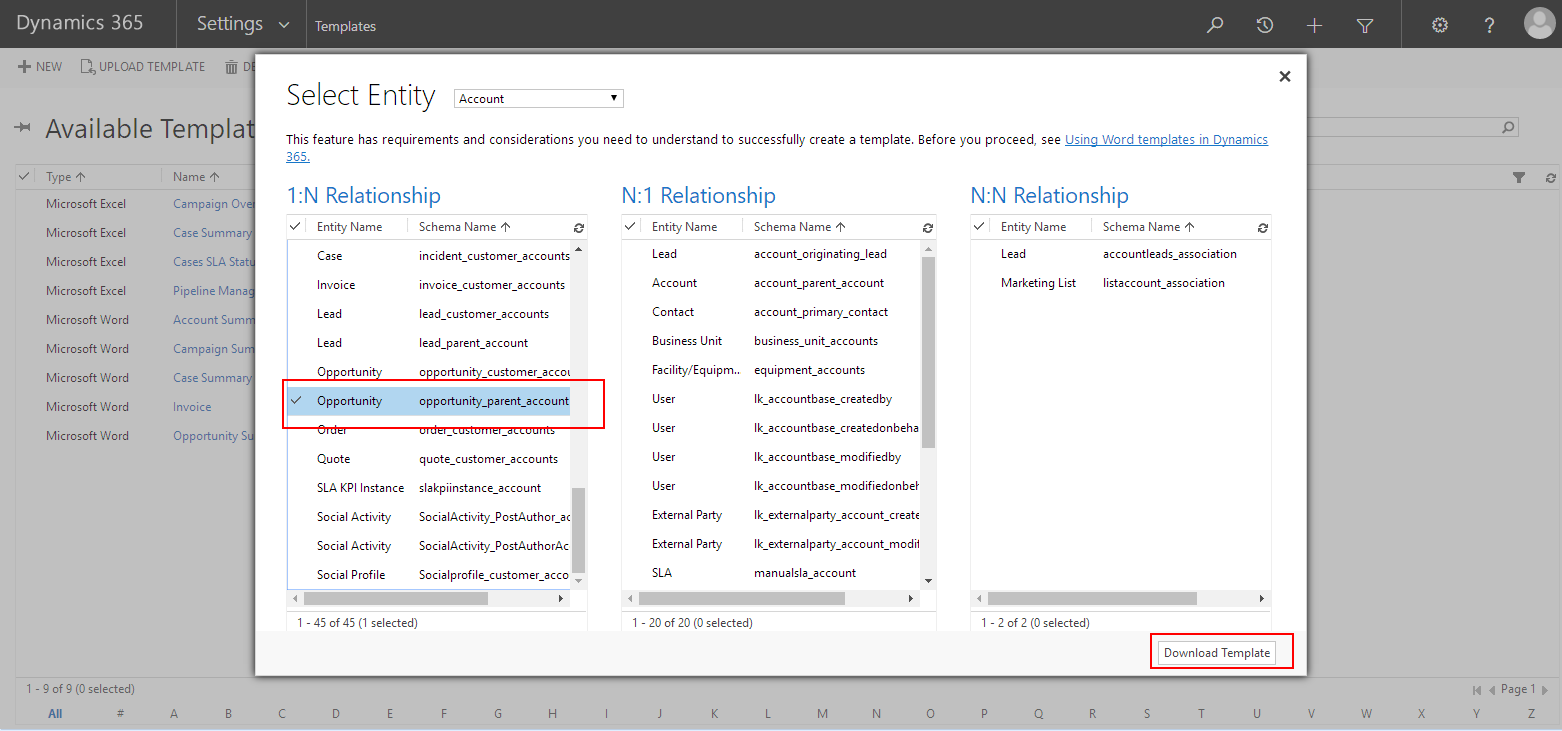Select the account_primary_contact row
The width and height of the screenshot is (1562, 731).
[771, 312]
